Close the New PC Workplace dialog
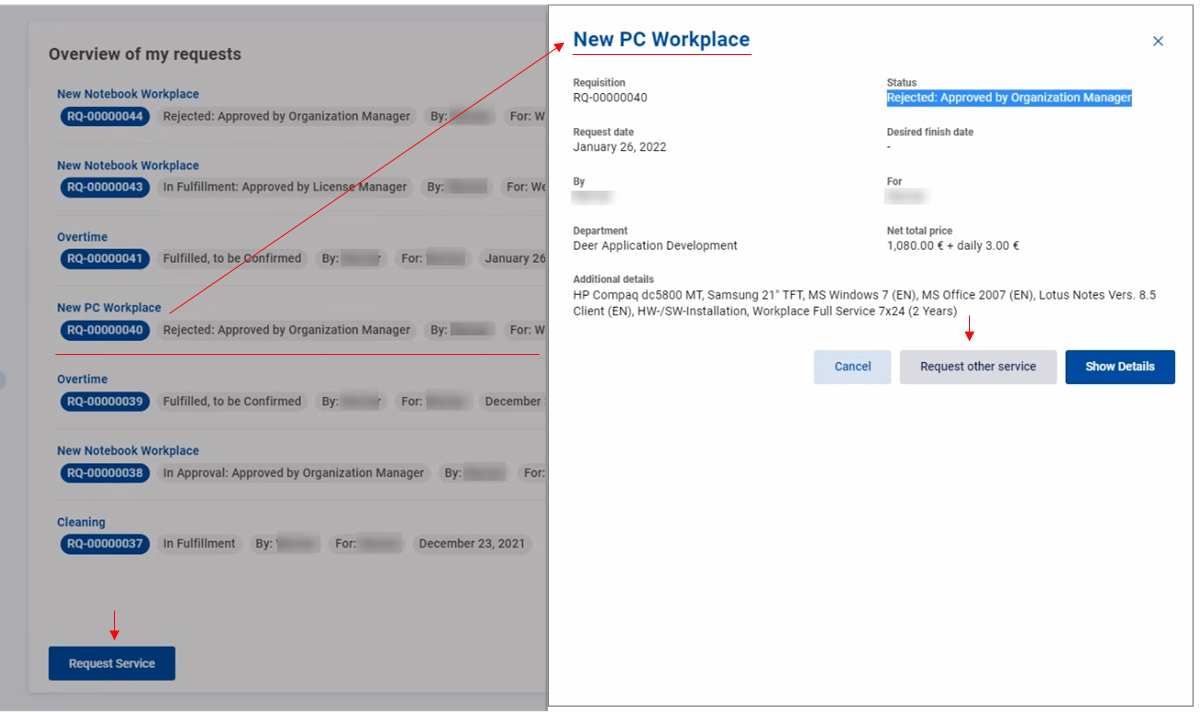Image resolution: width=1200 pixels, height=713 pixels. [x=1158, y=41]
